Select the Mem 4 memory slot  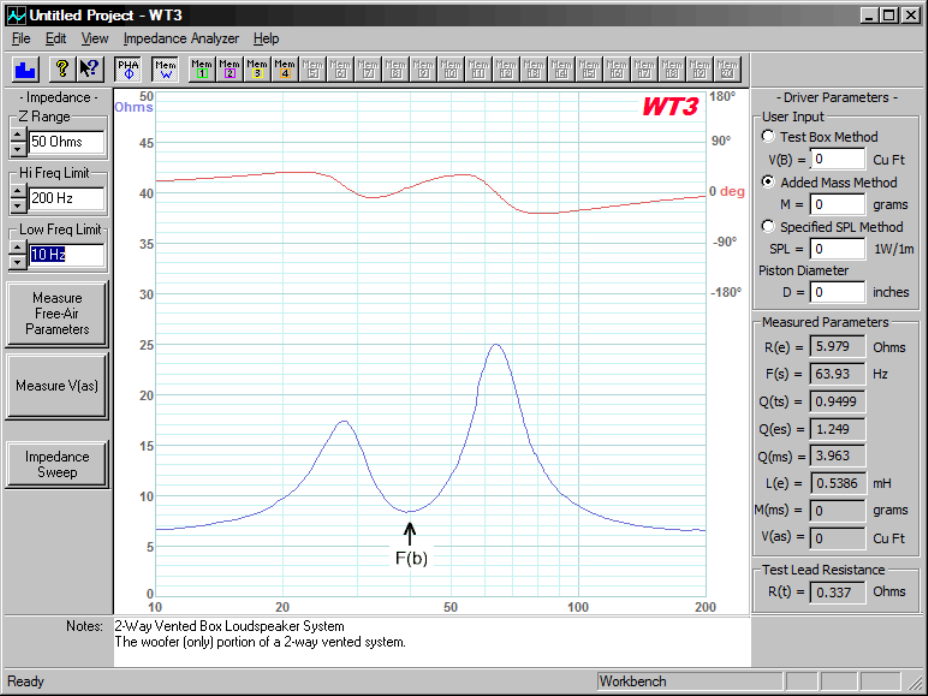[285, 69]
